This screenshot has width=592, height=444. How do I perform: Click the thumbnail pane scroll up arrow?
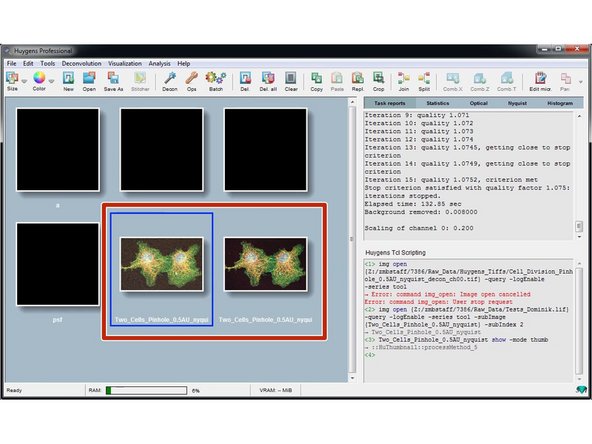352,102
